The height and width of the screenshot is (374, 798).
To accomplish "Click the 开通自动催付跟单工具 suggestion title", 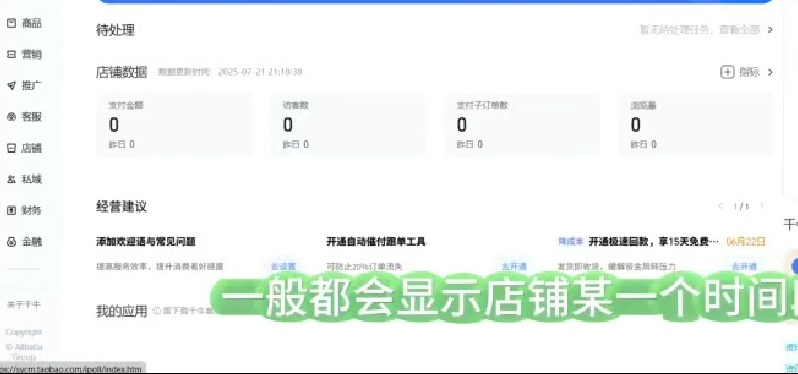I will [x=376, y=242].
